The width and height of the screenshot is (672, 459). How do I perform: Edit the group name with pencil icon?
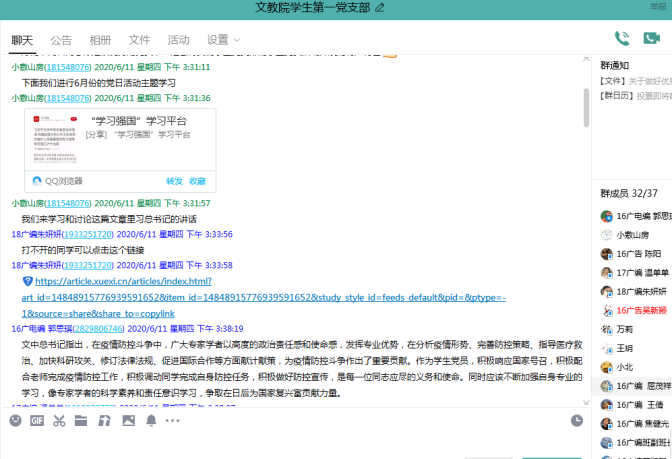[x=379, y=8]
